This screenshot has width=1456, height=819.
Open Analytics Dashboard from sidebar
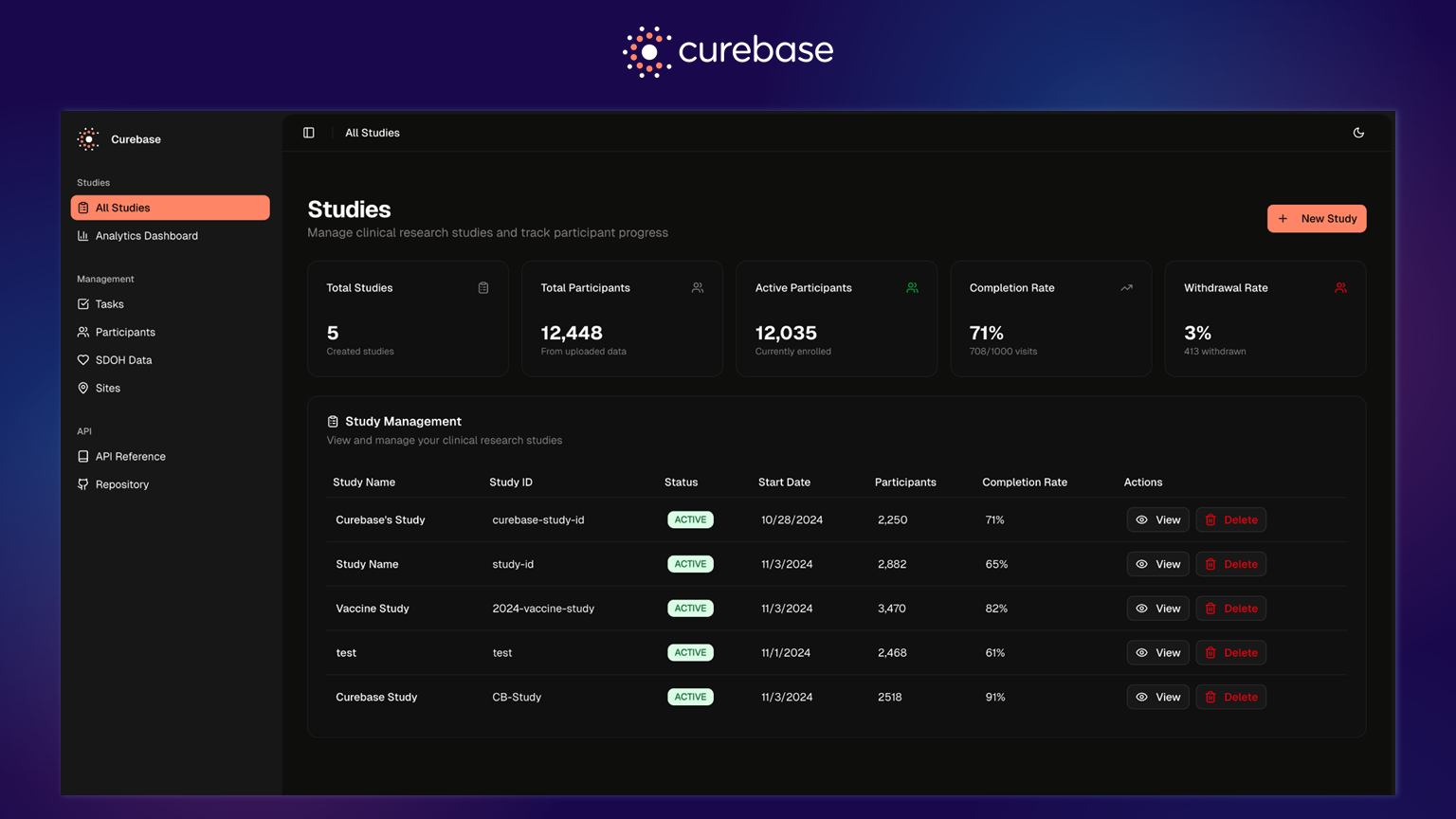point(146,236)
